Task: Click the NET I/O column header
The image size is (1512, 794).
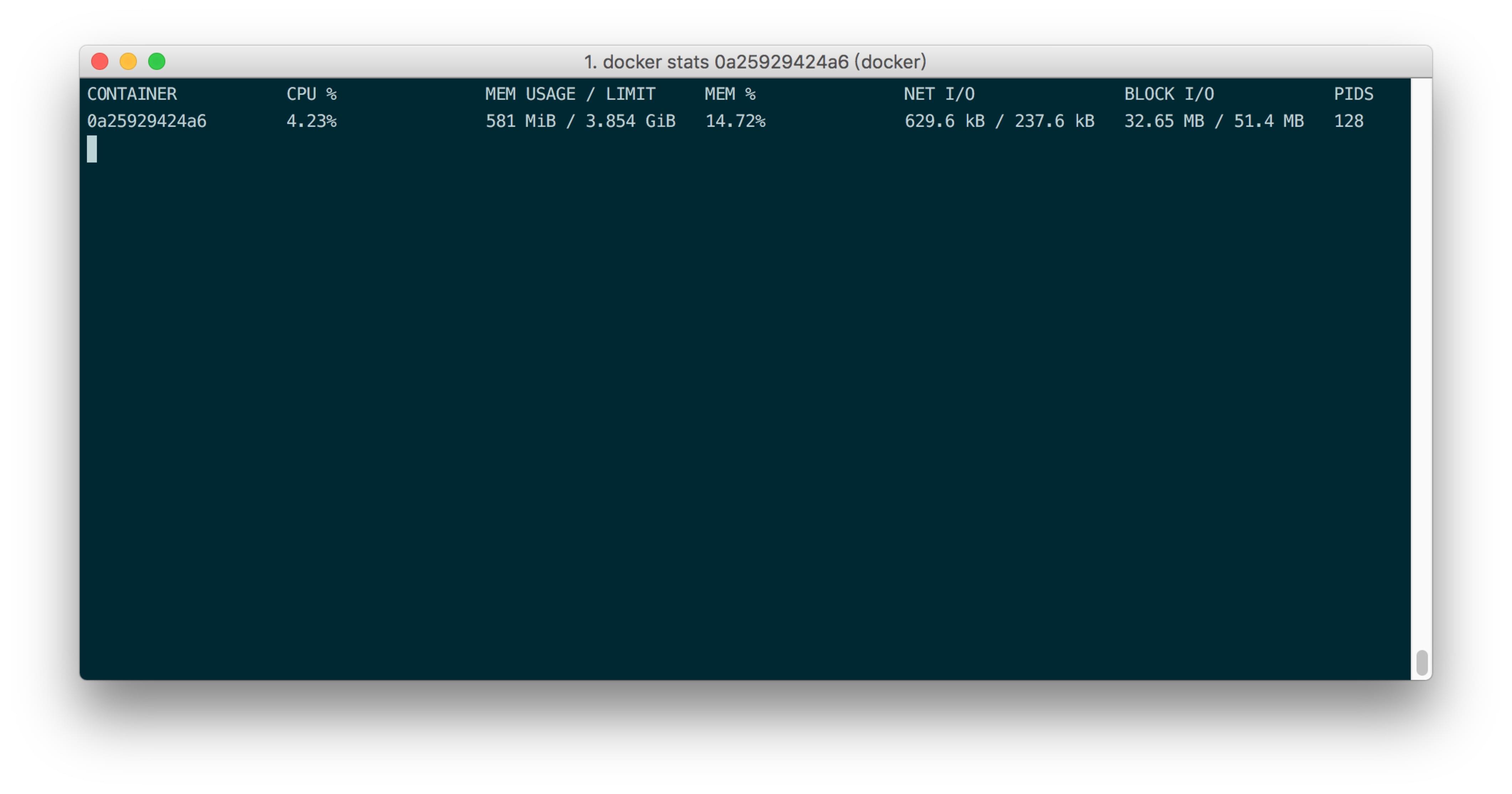Action: pos(939,94)
